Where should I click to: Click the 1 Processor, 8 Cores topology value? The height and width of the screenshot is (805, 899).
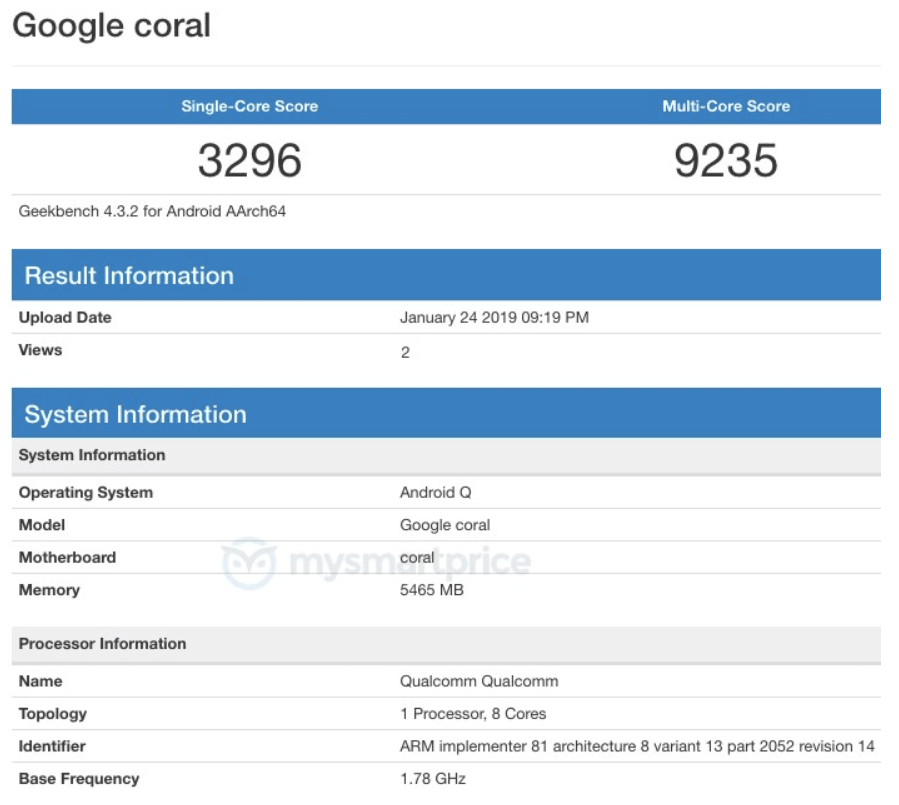(473, 714)
